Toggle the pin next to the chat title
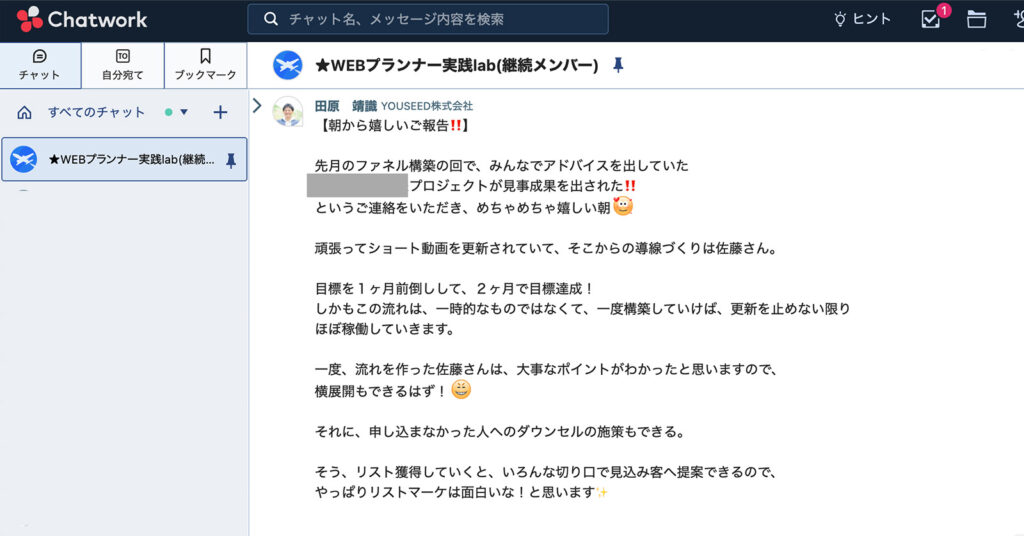 [x=618, y=66]
